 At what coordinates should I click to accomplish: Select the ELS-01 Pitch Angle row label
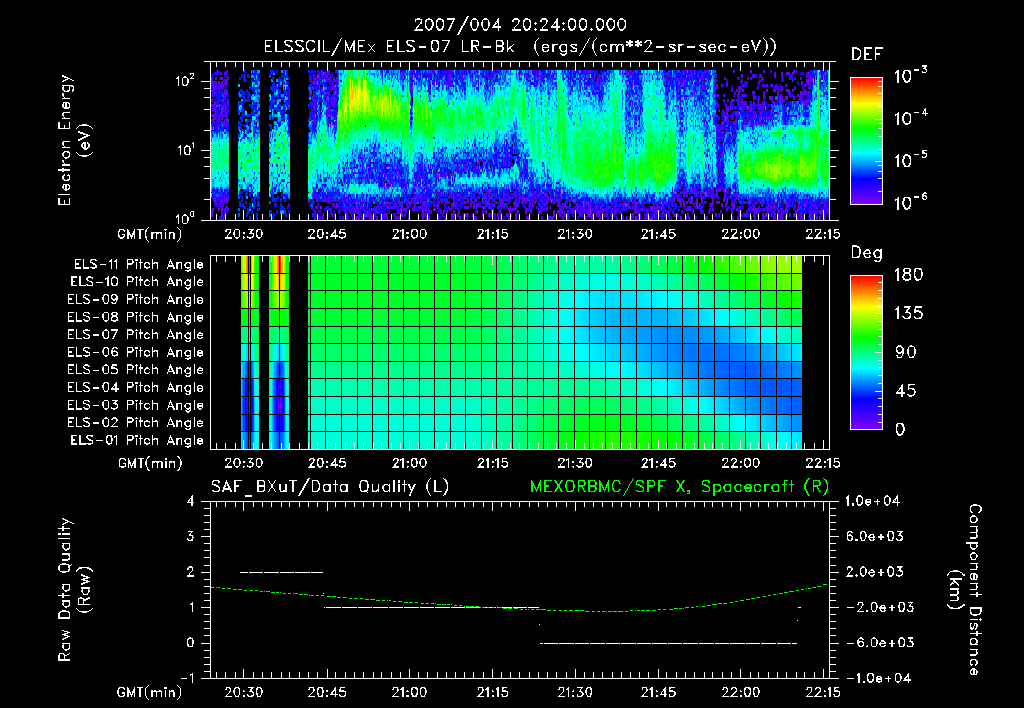tap(137, 440)
